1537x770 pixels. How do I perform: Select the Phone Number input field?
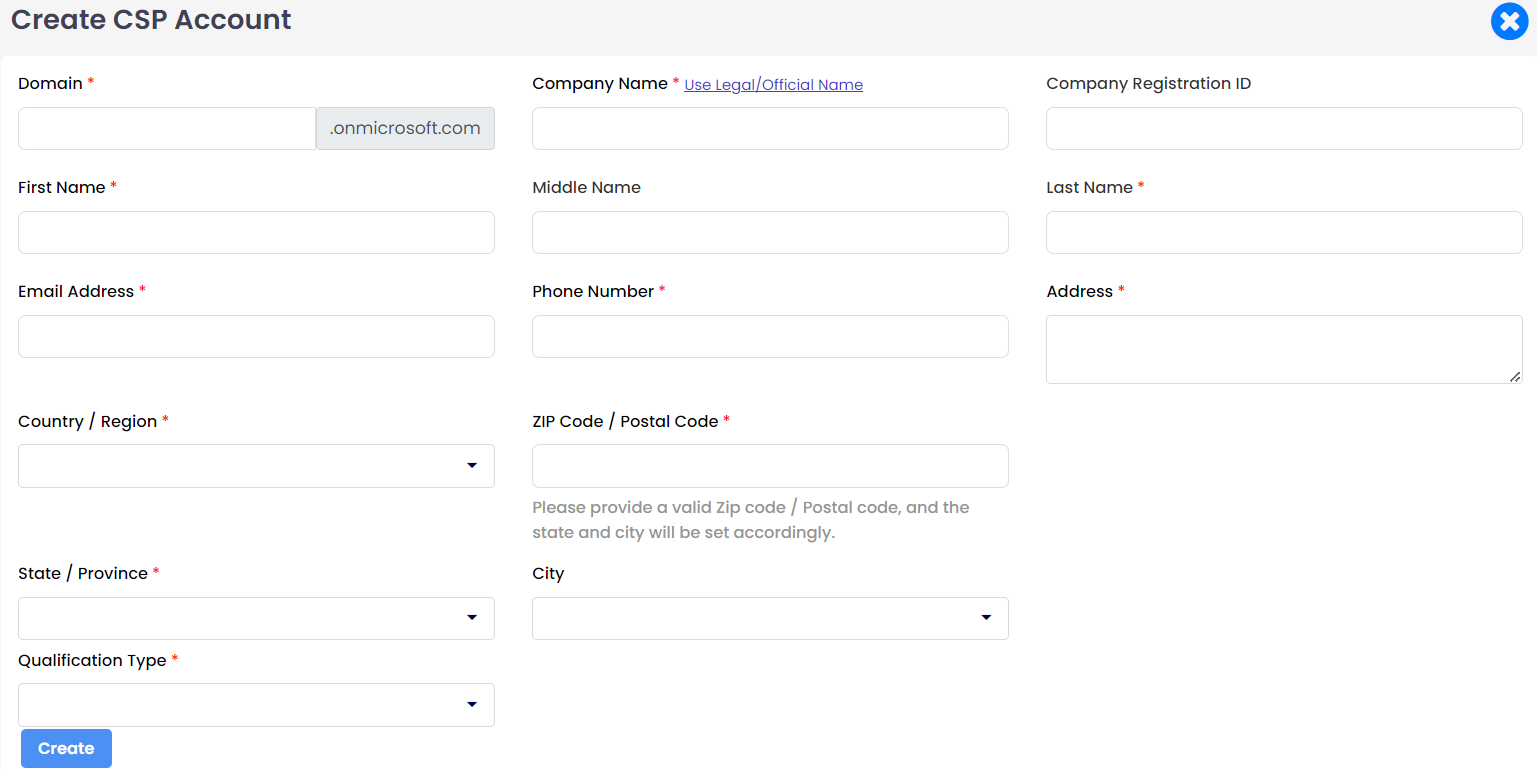[x=770, y=336]
